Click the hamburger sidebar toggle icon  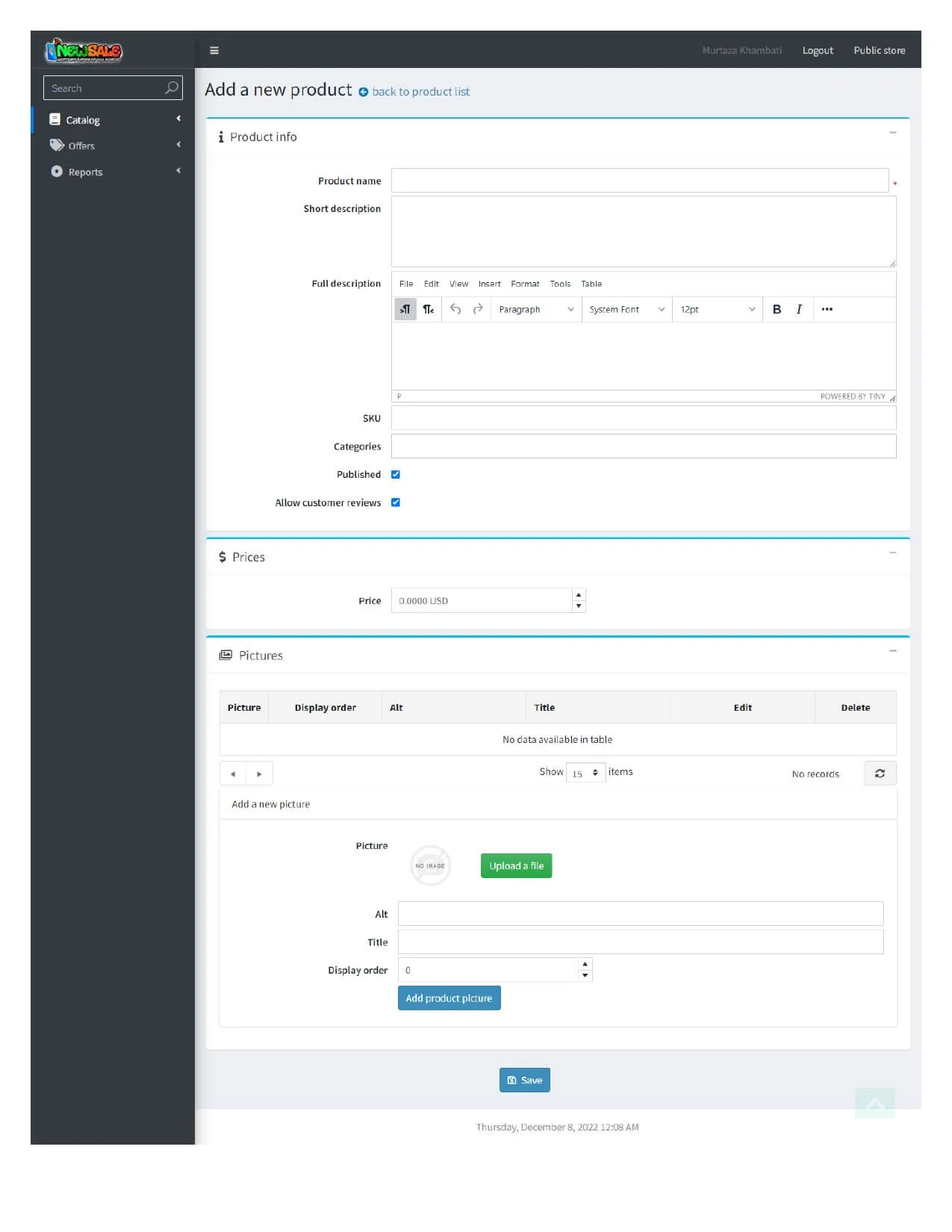[x=214, y=51]
